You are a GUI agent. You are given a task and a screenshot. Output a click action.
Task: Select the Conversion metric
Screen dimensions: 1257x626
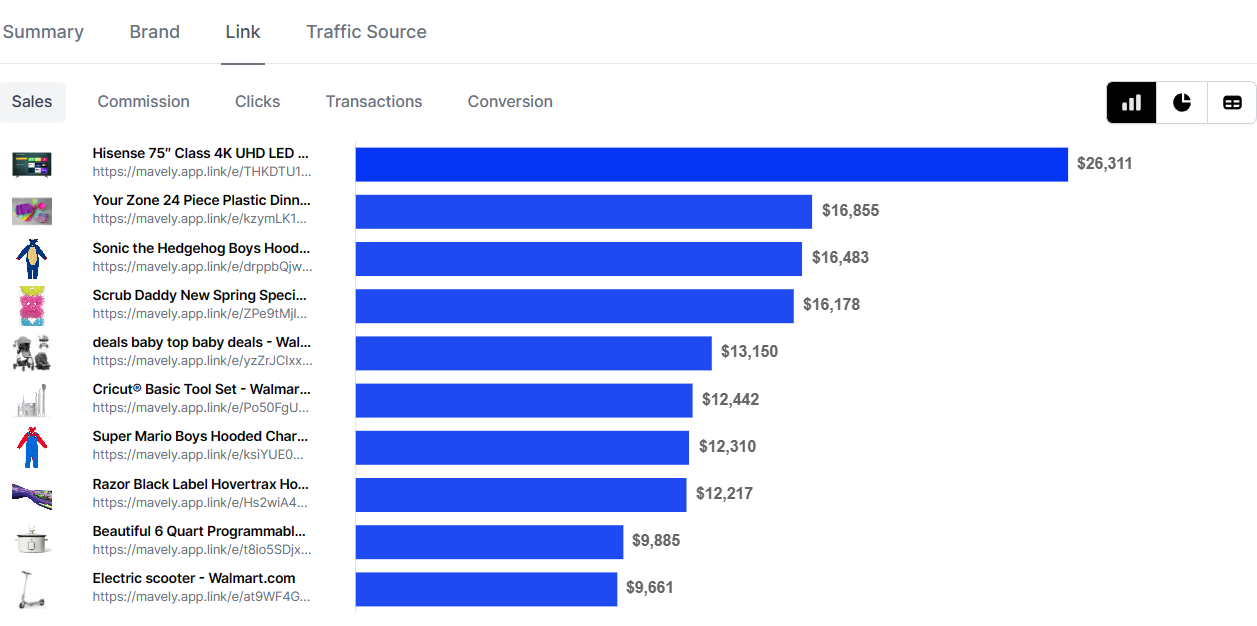[x=510, y=102]
